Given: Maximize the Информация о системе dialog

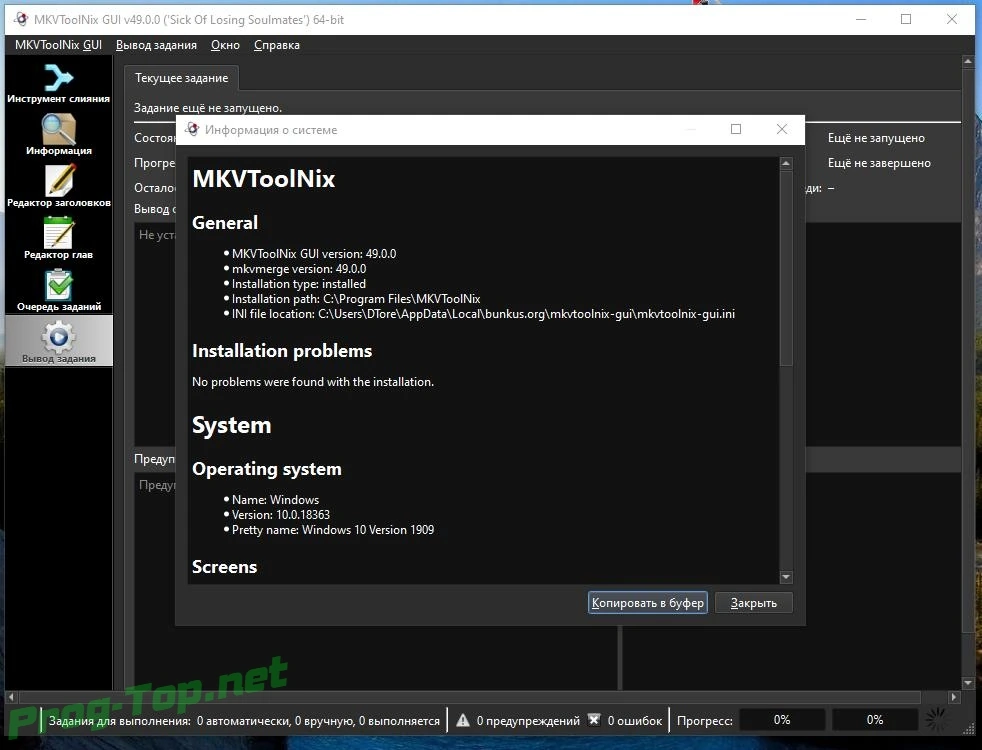Looking at the screenshot, I should click(736, 129).
